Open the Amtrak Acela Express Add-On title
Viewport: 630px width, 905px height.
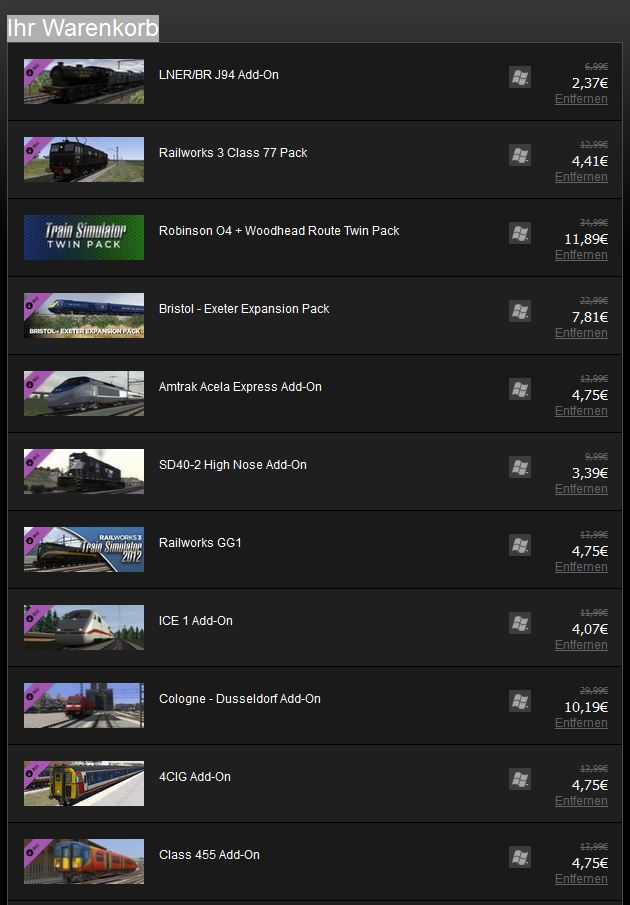point(240,387)
